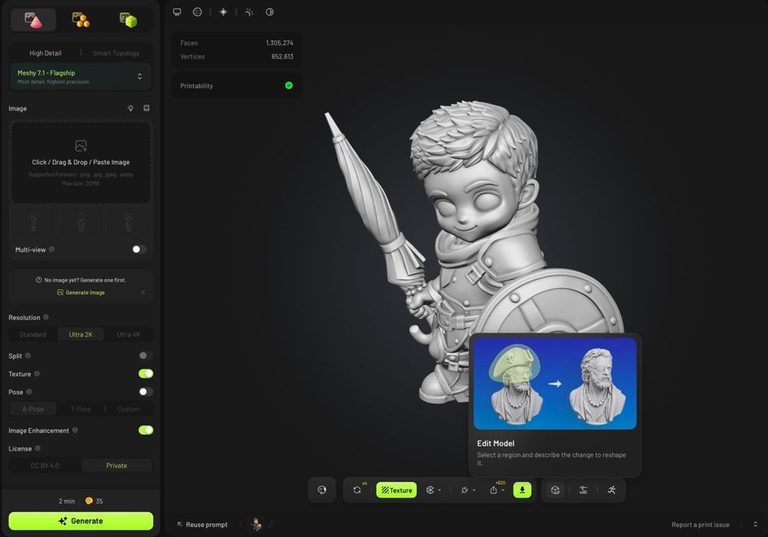Select the A-Pose option
Image resolution: width=768 pixels, height=537 pixels.
click(x=33, y=409)
